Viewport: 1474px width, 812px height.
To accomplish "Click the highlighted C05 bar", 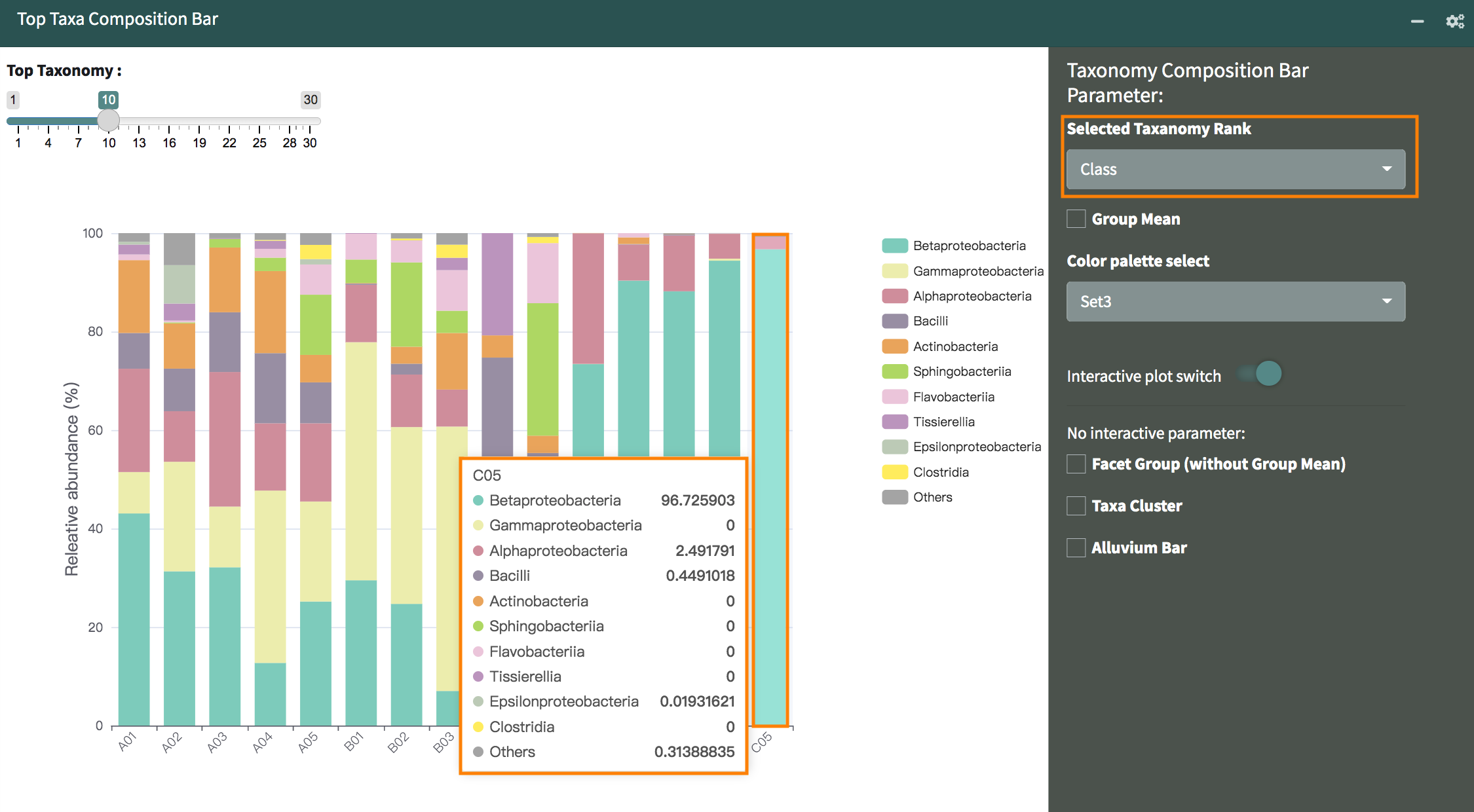I will (x=770, y=485).
